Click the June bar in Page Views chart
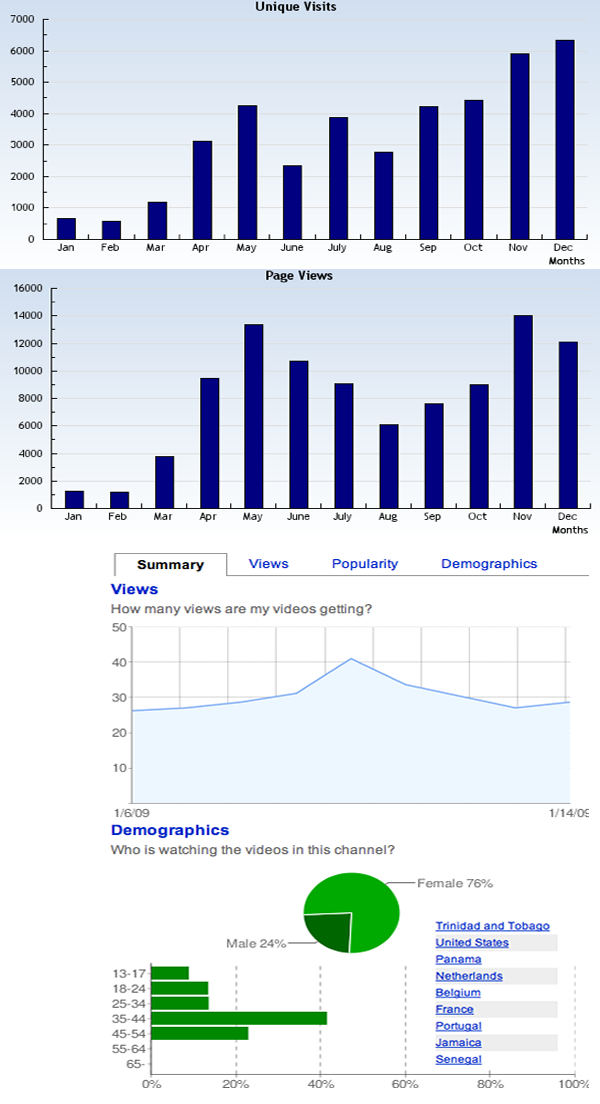Viewport: 600px width, 1104px height. click(299, 435)
